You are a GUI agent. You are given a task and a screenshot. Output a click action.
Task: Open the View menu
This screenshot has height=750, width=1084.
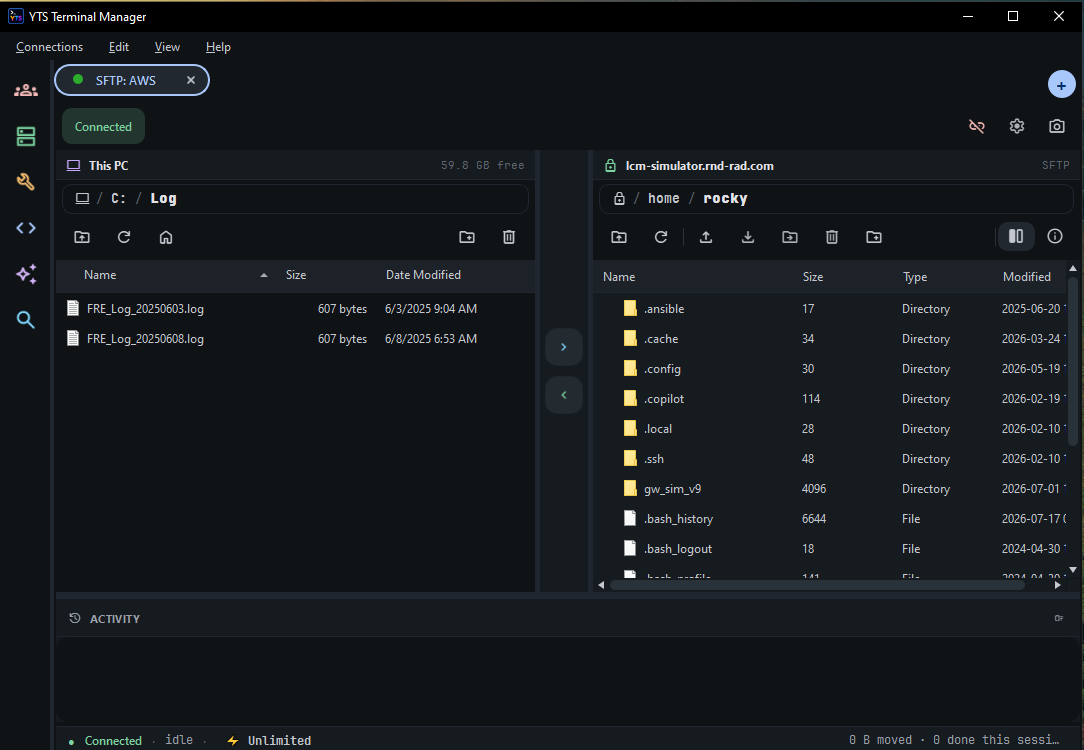(x=167, y=47)
